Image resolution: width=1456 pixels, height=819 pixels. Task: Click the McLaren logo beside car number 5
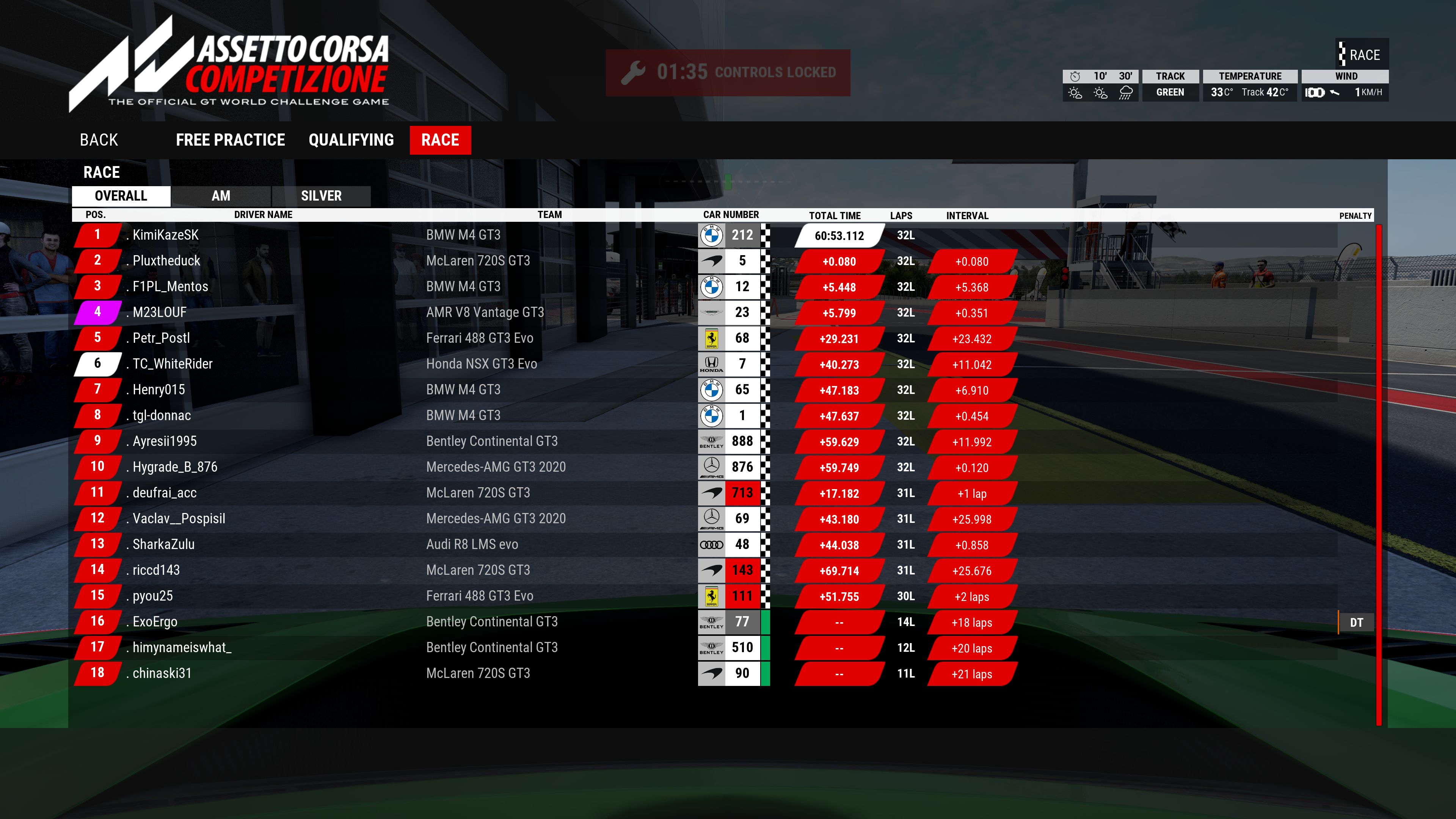pos(712,261)
